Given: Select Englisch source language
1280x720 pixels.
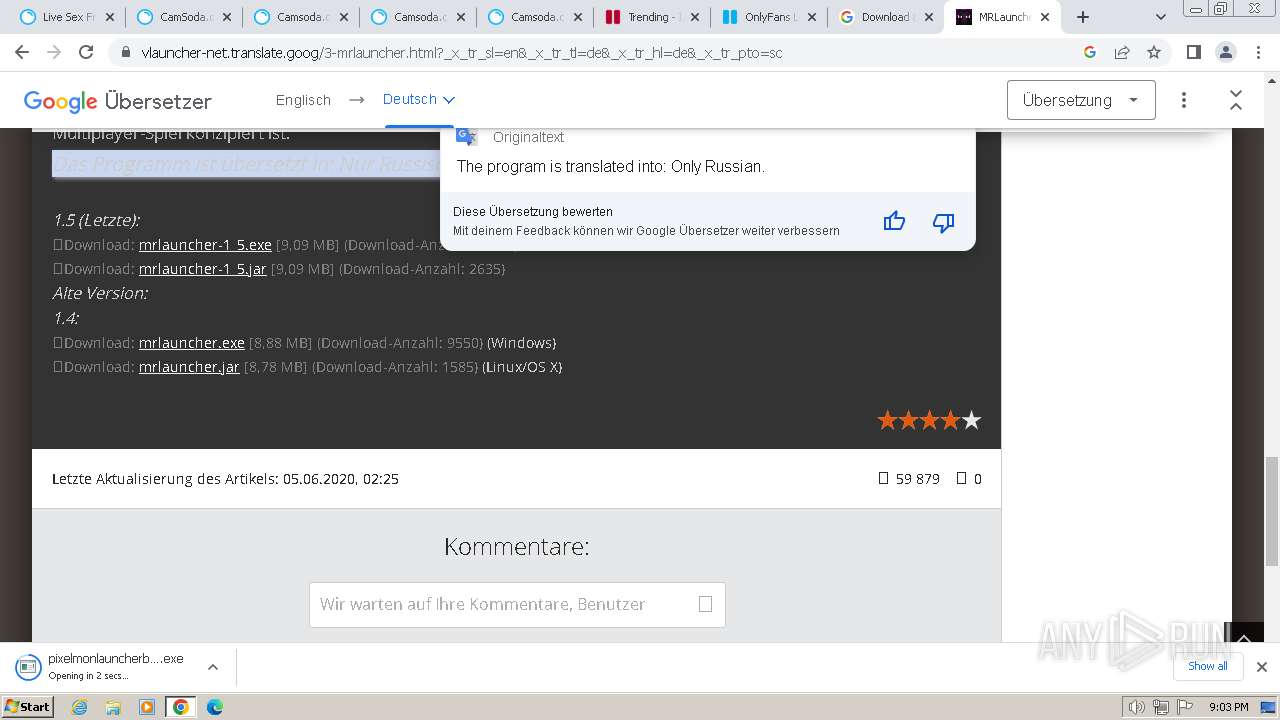Looking at the screenshot, I should (x=303, y=100).
